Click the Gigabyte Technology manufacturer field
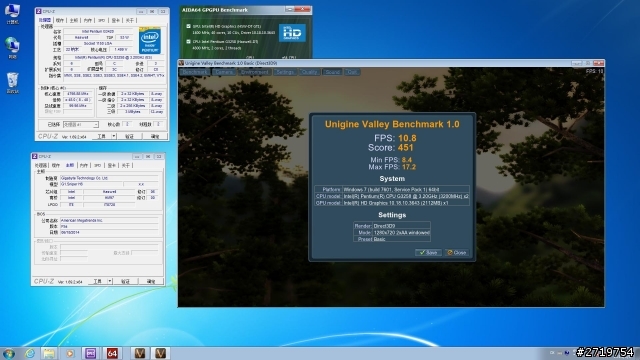This screenshot has width=640, height=360. point(109,178)
